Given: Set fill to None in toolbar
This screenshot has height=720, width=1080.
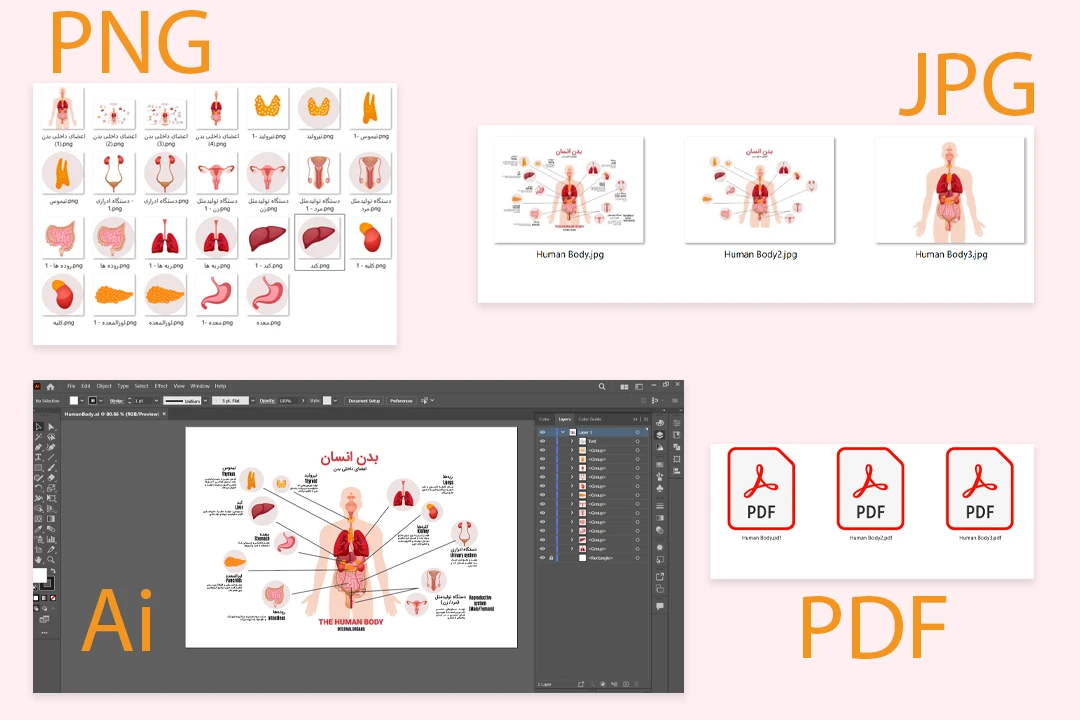Looking at the screenshot, I should click(53, 598).
